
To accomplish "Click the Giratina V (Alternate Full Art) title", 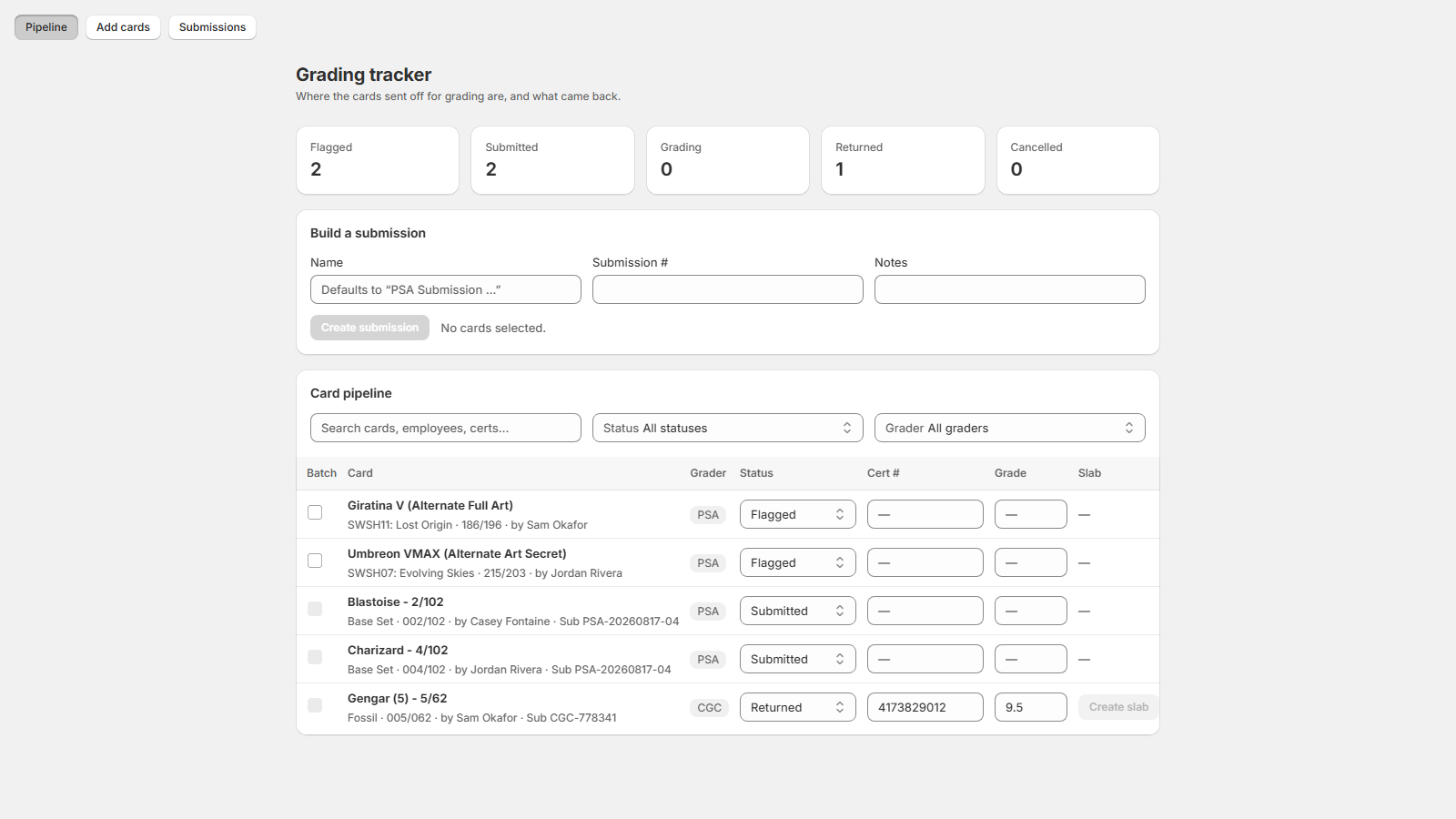I will (430, 505).
